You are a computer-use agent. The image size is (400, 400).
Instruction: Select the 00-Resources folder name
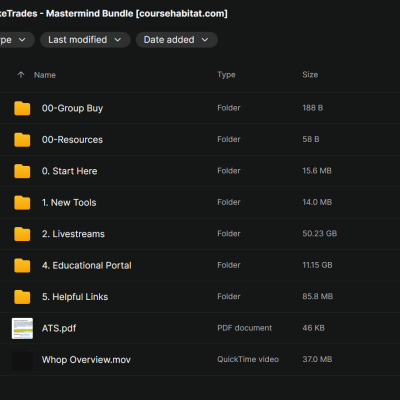coord(72,140)
